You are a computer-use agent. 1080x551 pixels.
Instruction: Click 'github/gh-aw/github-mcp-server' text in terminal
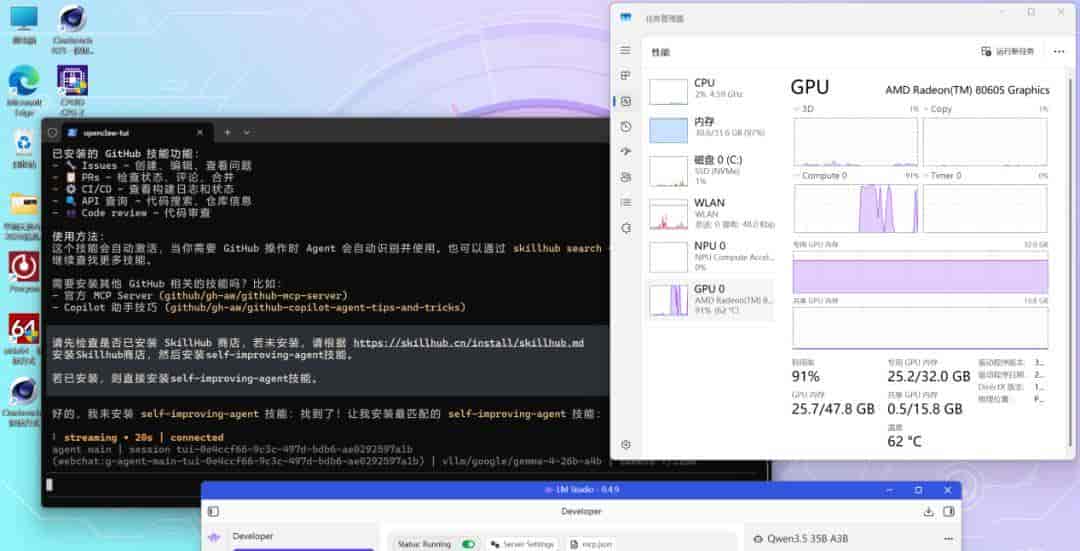click(x=253, y=295)
